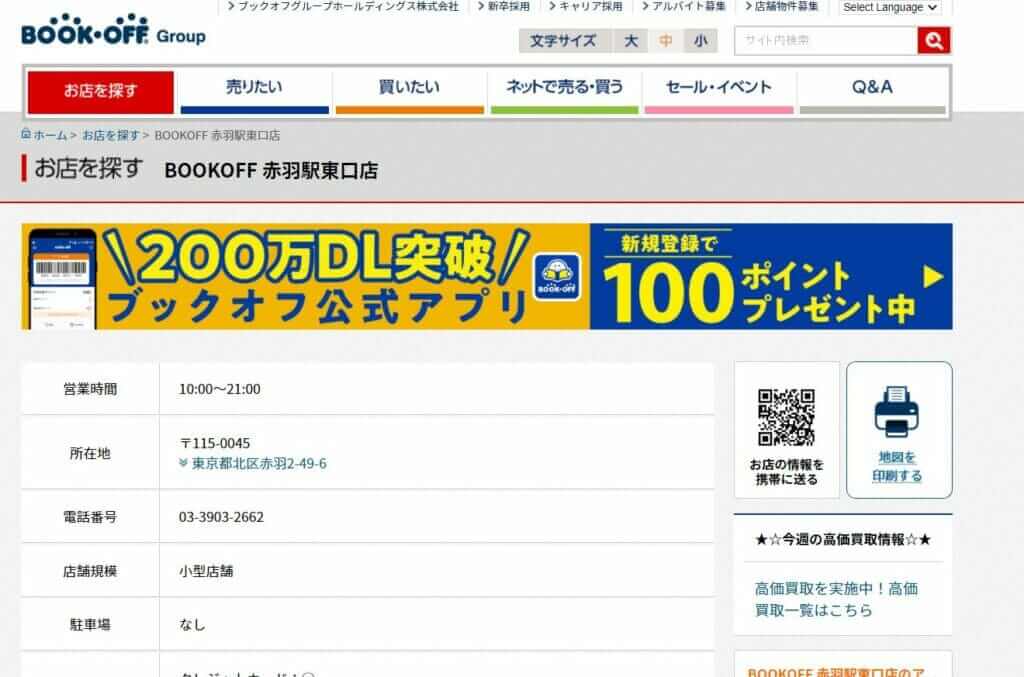Click the ★☆今週の高価買取情報☆★ heading
The height and width of the screenshot is (677, 1024).
pyautogui.click(x=843, y=539)
